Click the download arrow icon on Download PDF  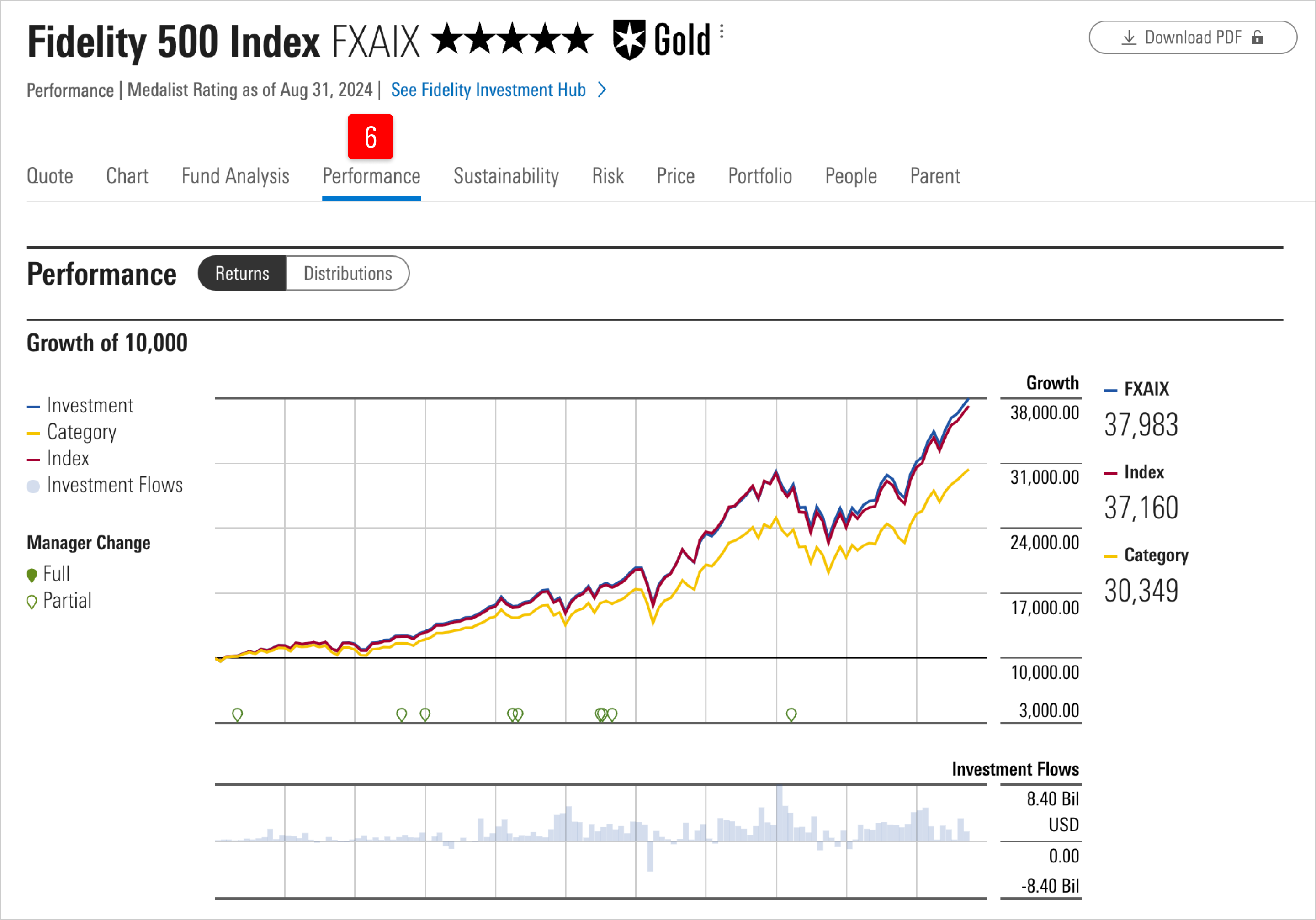(1129, 37)
